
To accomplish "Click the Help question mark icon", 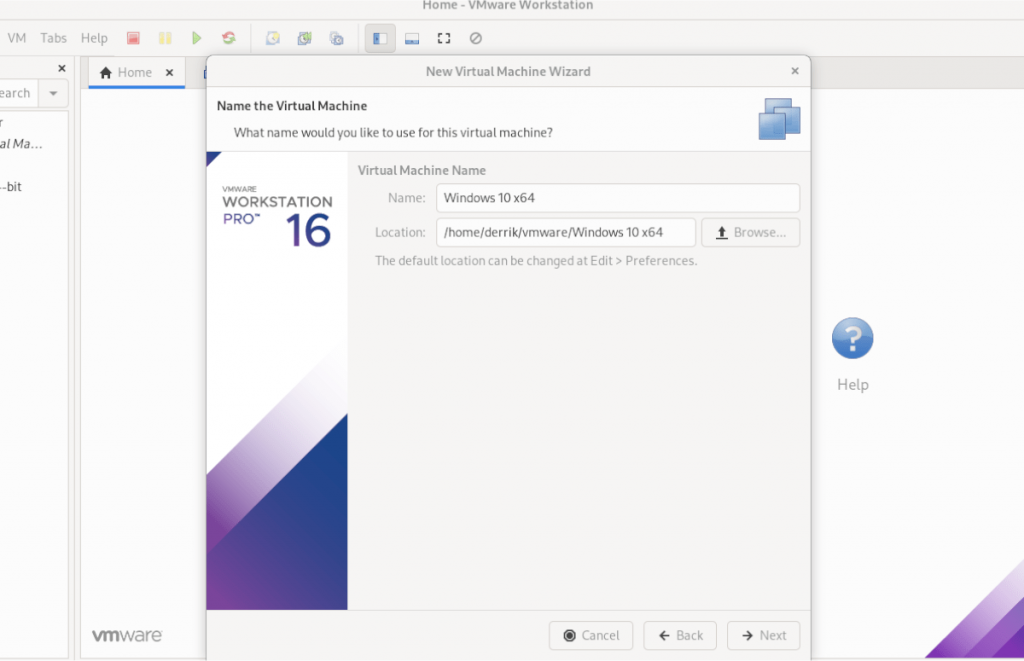I will coord(852,338).
